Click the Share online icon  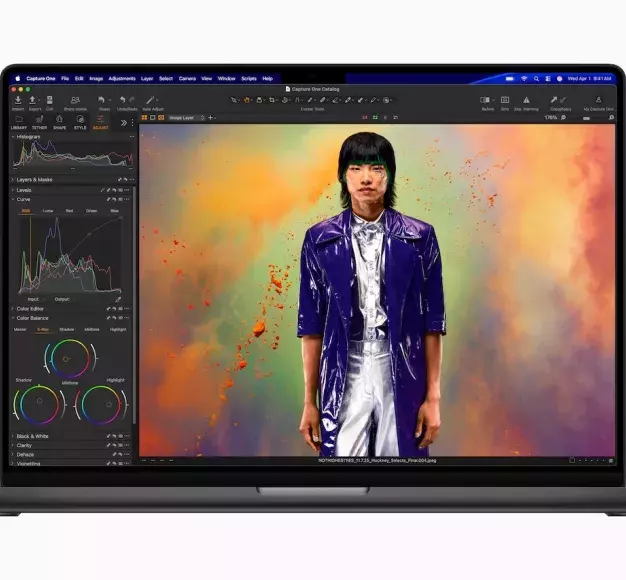coord(75,100)
